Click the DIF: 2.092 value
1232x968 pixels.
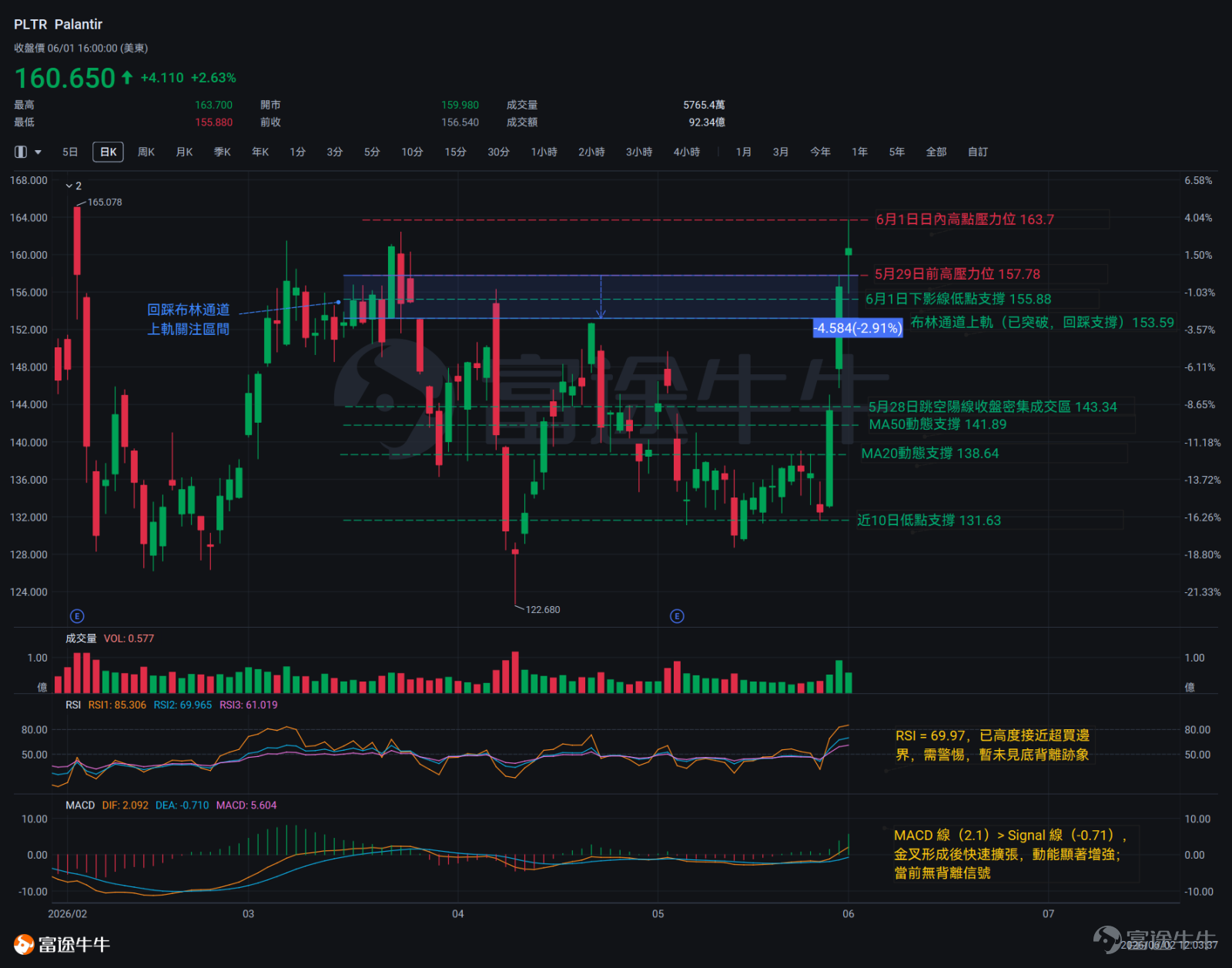tap(126, 806)
